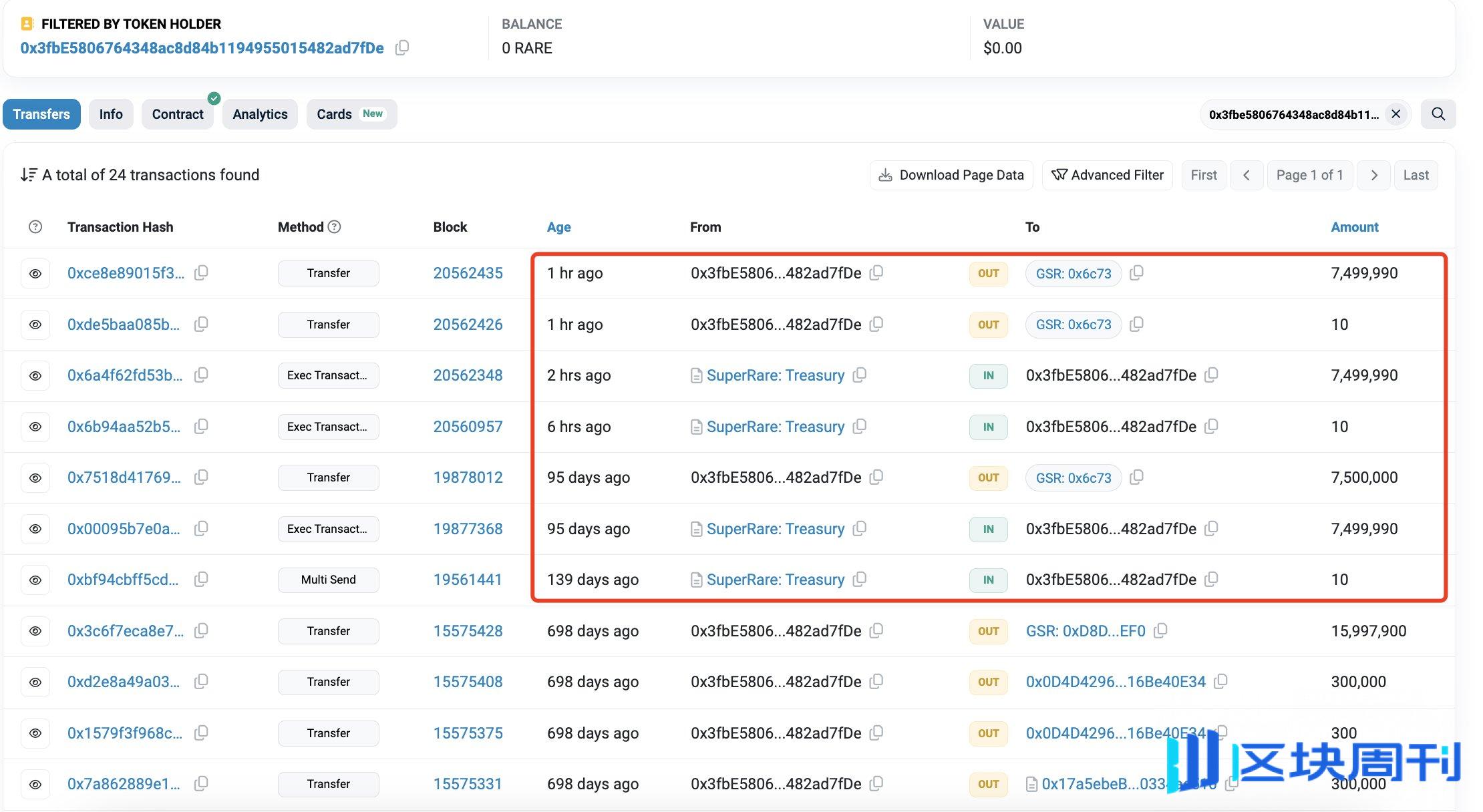Copy SuperRare Treasury address in 20562348 row

(860, 375)
